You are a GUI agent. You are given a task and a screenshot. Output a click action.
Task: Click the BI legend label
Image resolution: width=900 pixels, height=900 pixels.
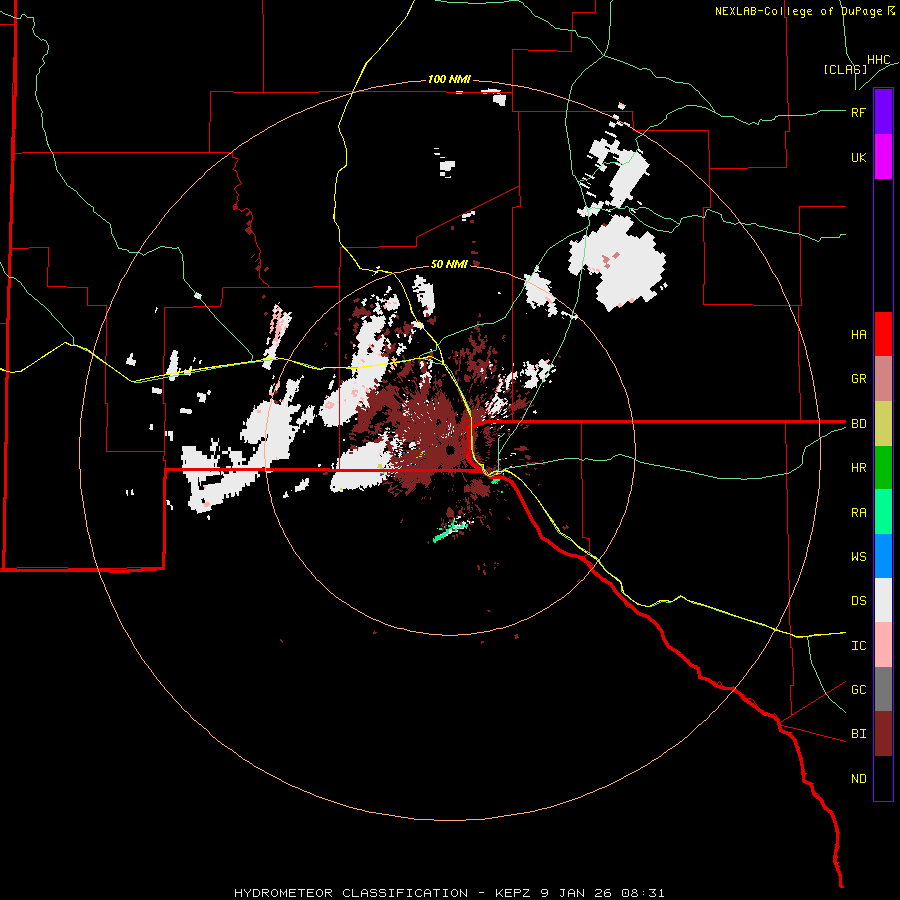point(858,734)
